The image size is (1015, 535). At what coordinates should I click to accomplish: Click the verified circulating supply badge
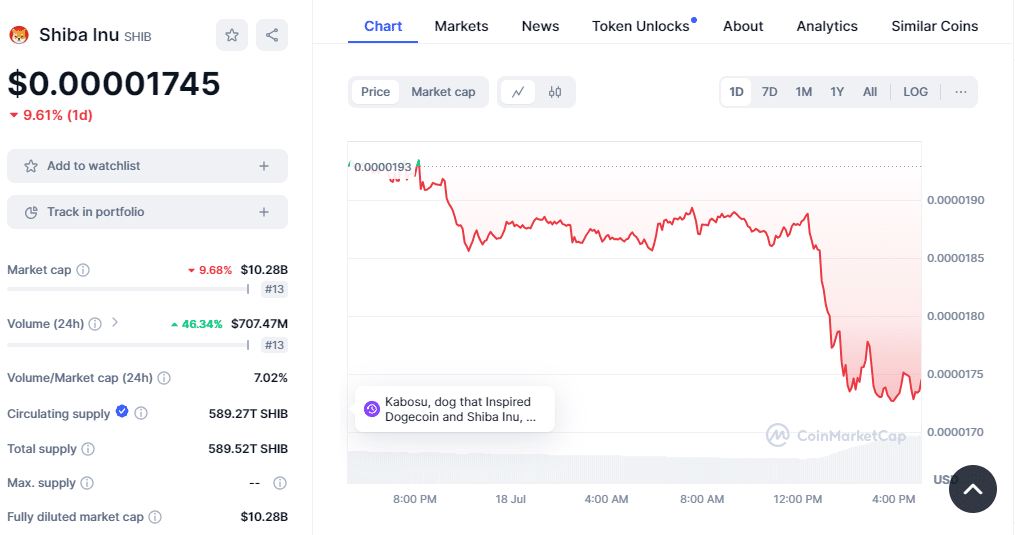122,411
